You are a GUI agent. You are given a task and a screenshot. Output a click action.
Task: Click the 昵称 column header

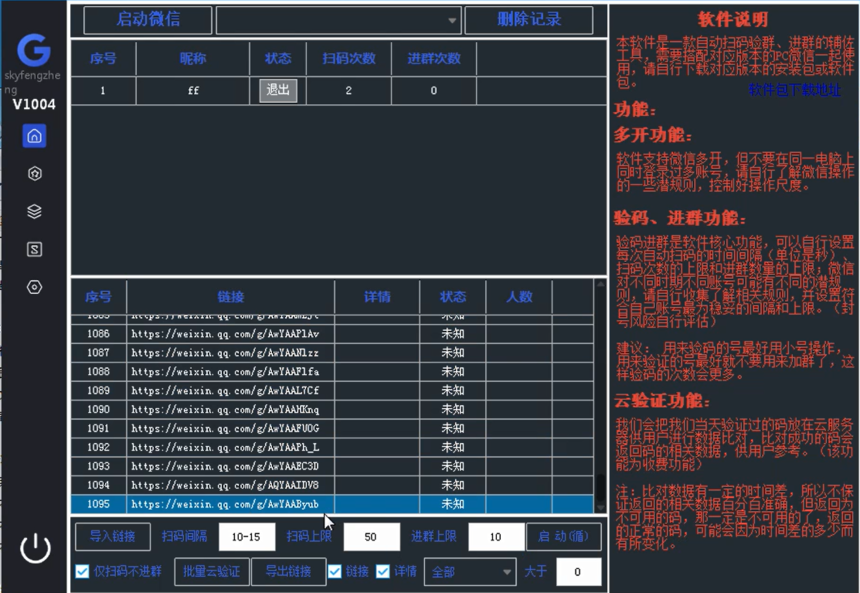(x=193, y=58)
